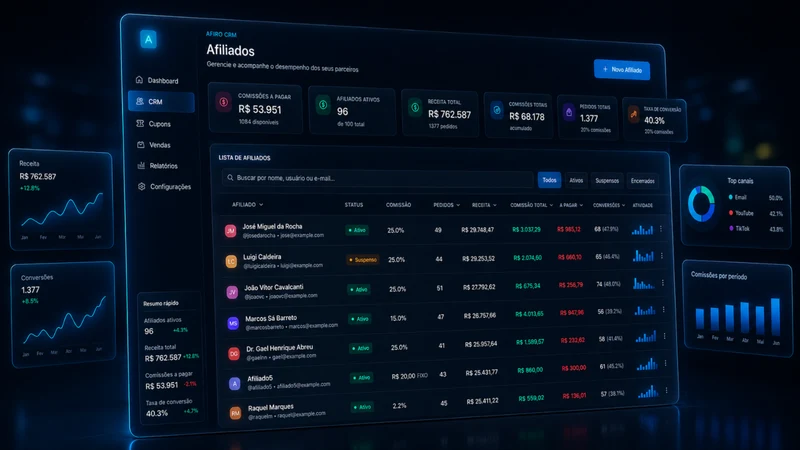800x450 pixels.
Task: Click the Ativo badge of José Miguel da Rocha
Action: [357, 230]
